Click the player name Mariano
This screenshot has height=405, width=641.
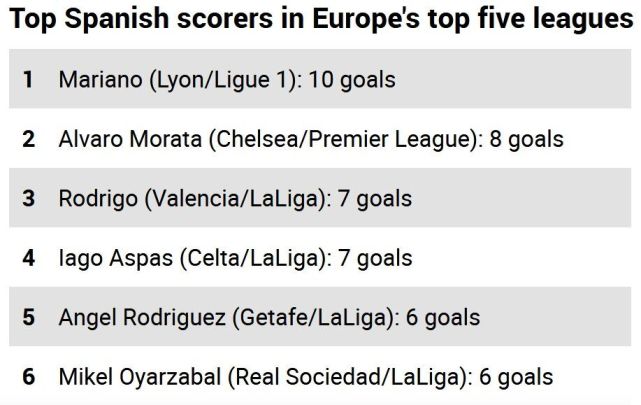pos(100,79)
